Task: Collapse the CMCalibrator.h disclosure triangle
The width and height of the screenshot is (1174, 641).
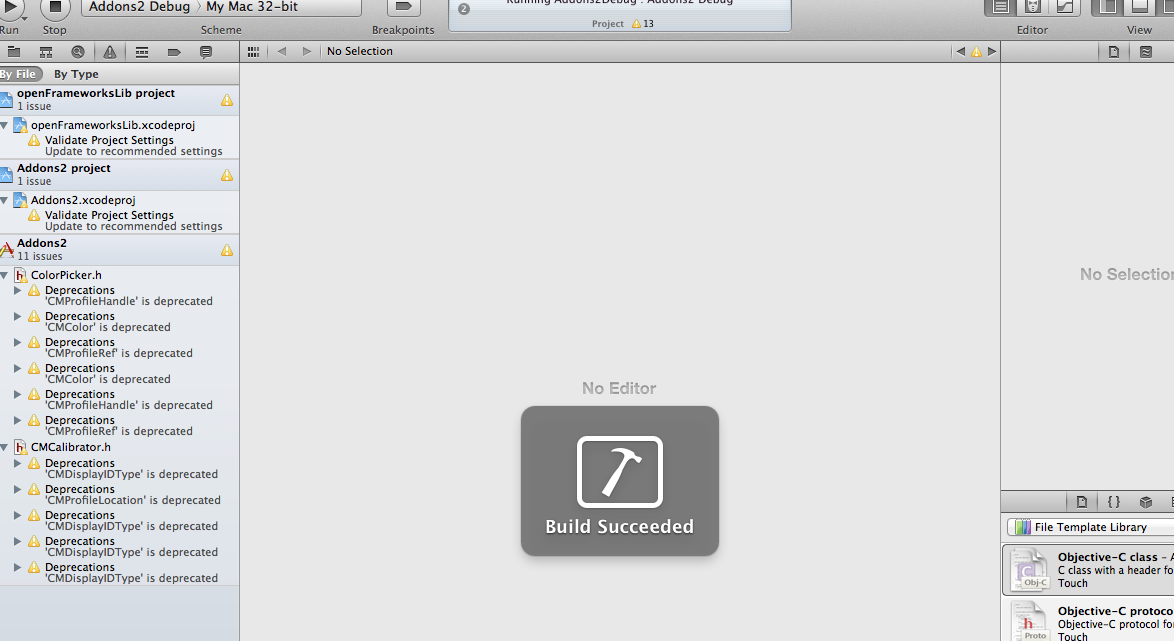Action: 4,447
